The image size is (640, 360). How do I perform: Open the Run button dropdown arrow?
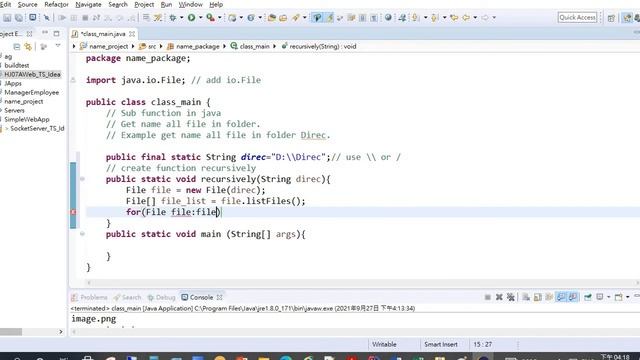(200, 18)
